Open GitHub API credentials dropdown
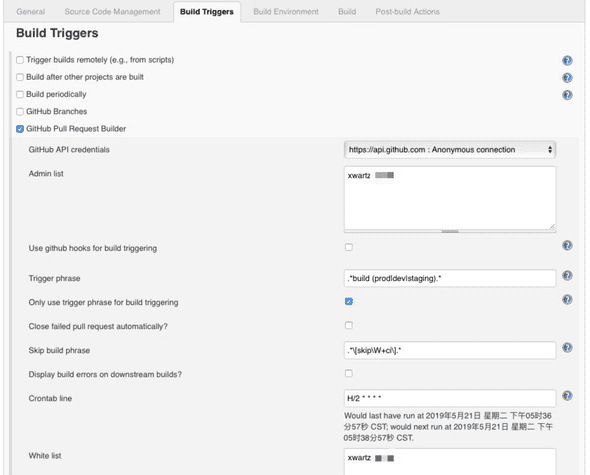Screen dimensions: 590x475 [450, 150]
